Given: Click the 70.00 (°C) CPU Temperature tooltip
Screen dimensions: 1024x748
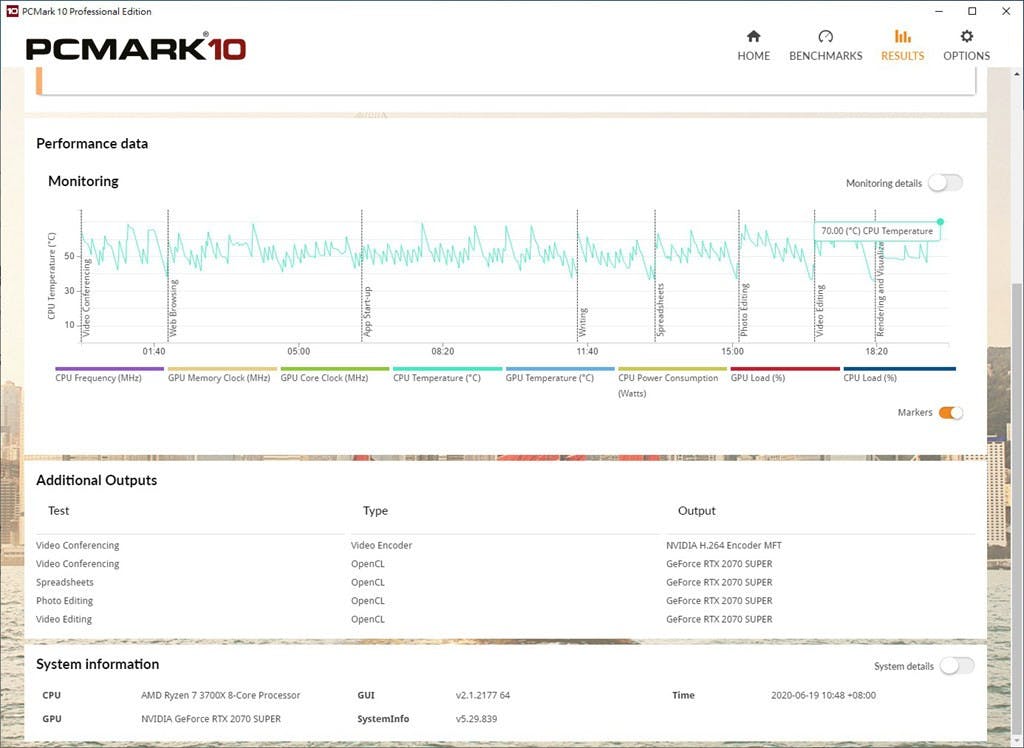Looking at the screenshot, I should [877, 231].
